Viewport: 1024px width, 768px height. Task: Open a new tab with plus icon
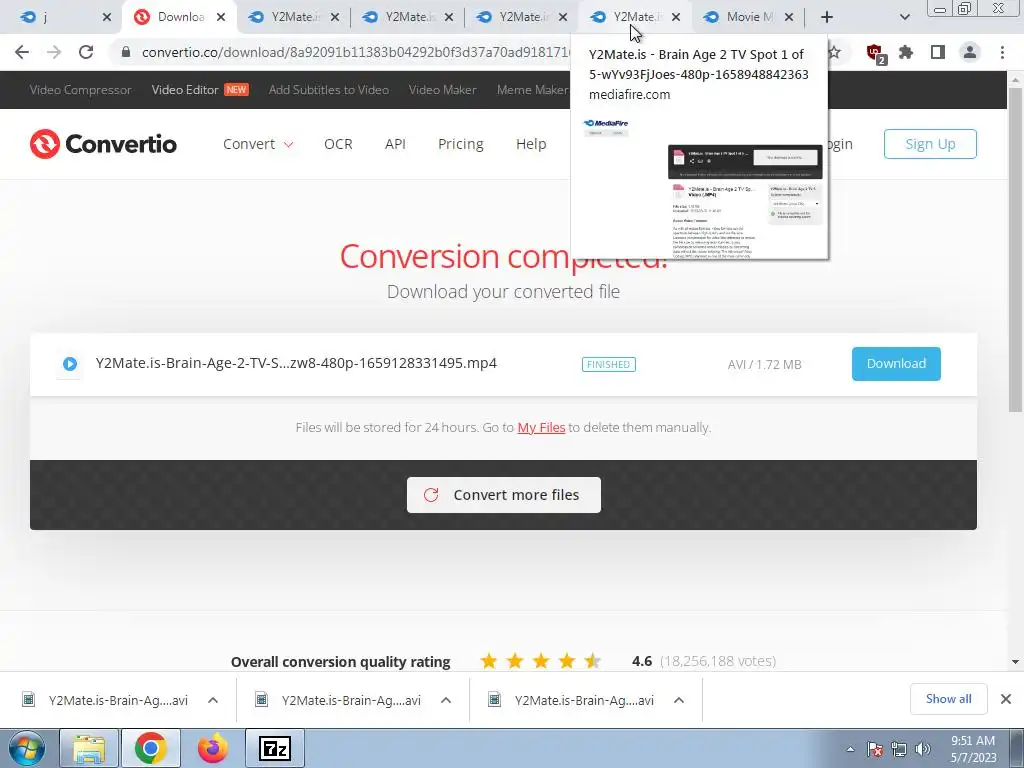pos(827,17)
